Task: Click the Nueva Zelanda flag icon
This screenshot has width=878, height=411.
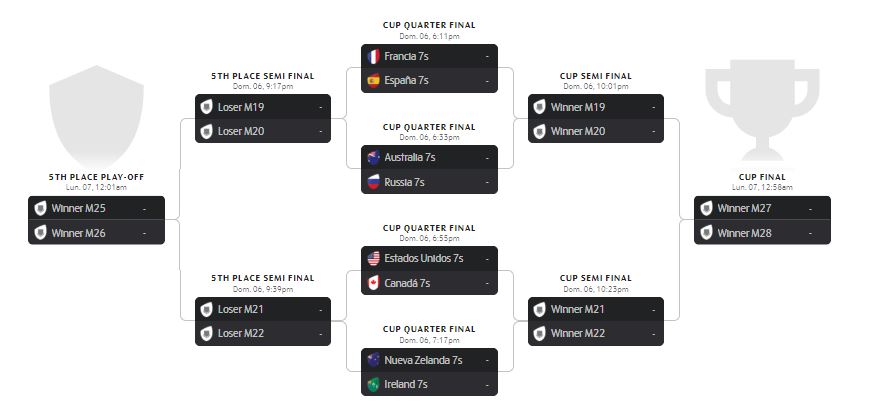Action: click(x=374, y=359)
